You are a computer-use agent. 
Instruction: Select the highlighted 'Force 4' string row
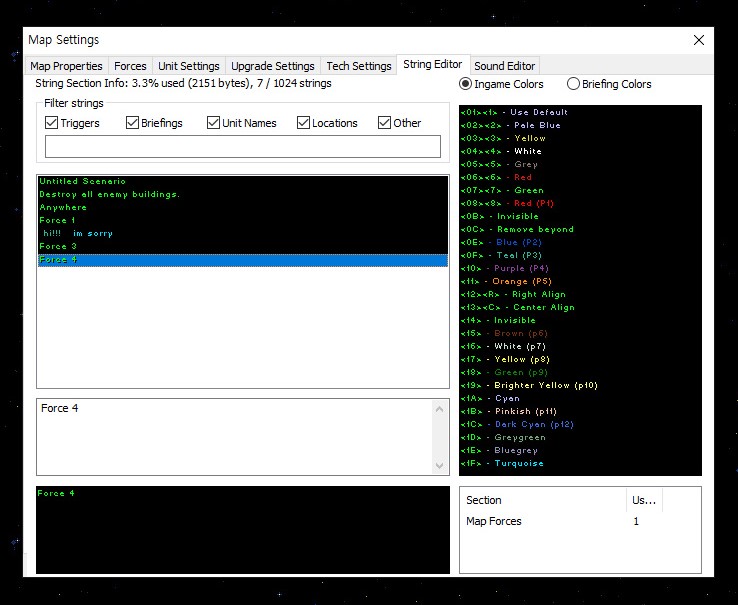click(x=243, y=260)
